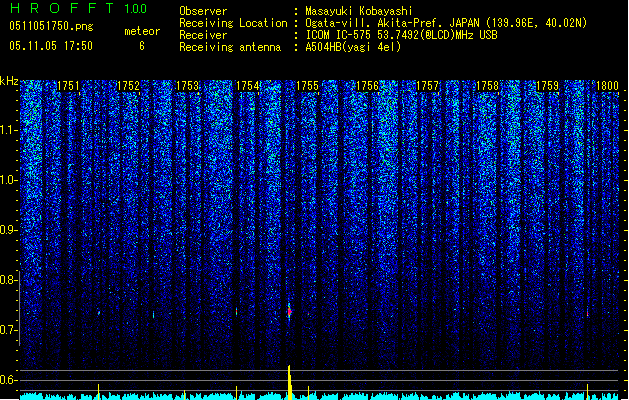Screen dimensions: 629x400
Task: Click the timestamp 05.11.05 17:50
Action: point(51,46)
